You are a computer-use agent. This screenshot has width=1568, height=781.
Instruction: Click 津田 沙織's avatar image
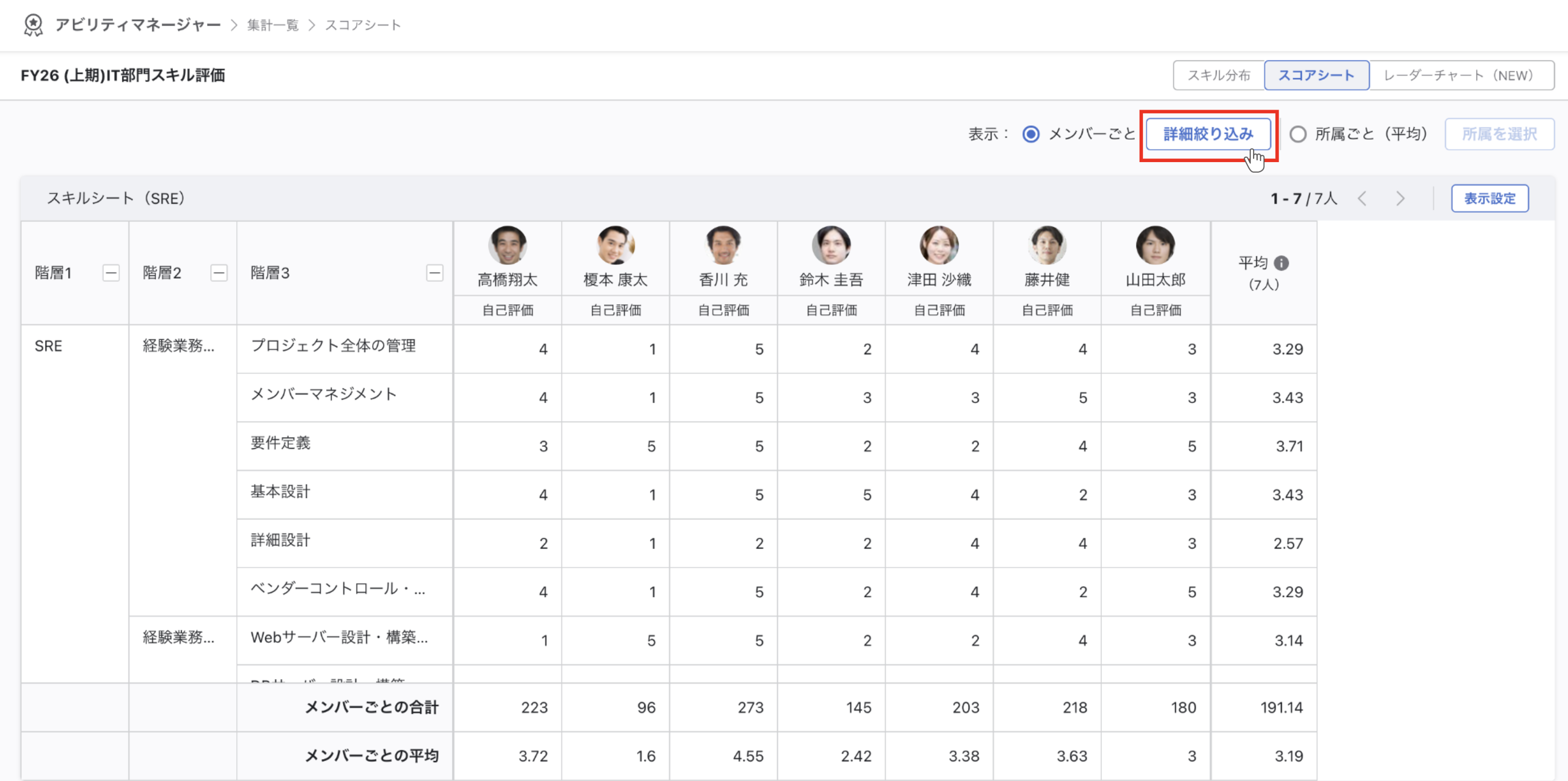point(939,246)
